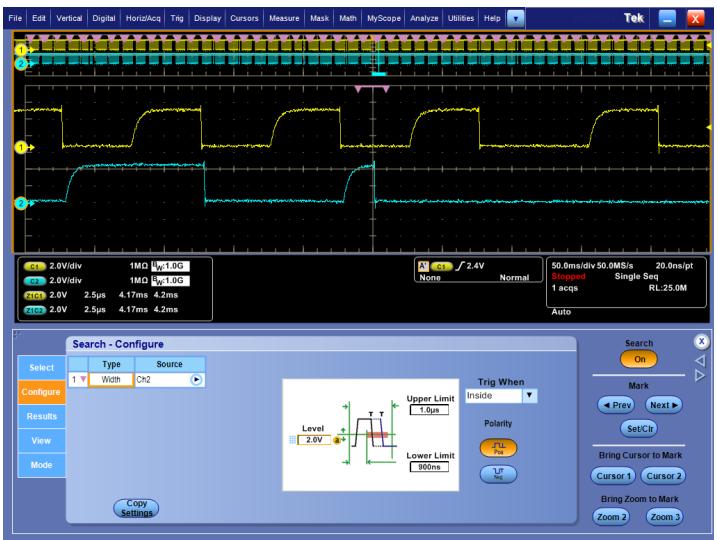Close the search panel with X
This screenshot has height=540, width=717.
(x=701, y=341)
